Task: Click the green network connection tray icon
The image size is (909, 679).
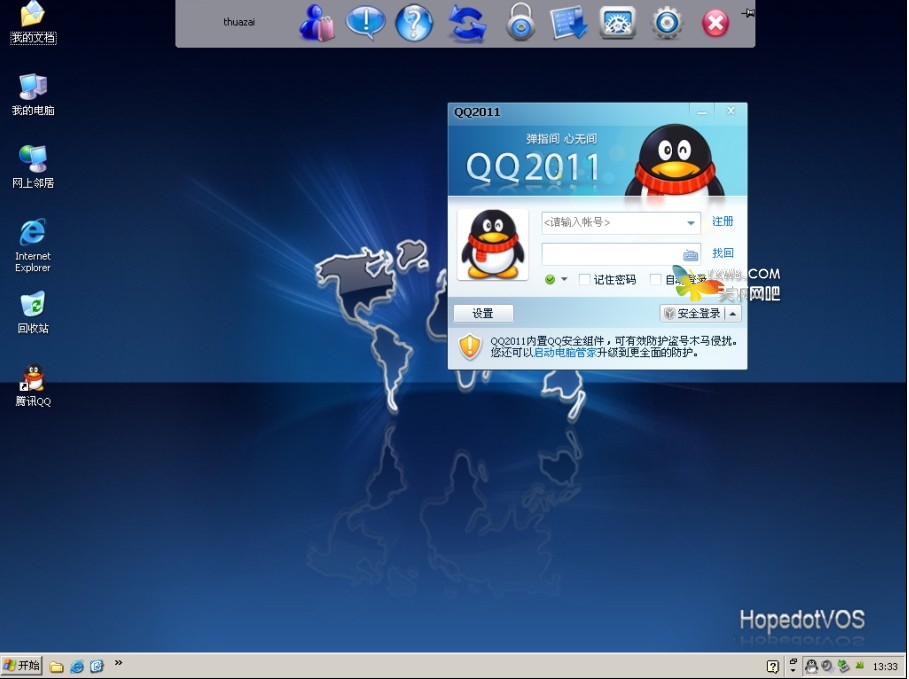Action: coord(843,666)
